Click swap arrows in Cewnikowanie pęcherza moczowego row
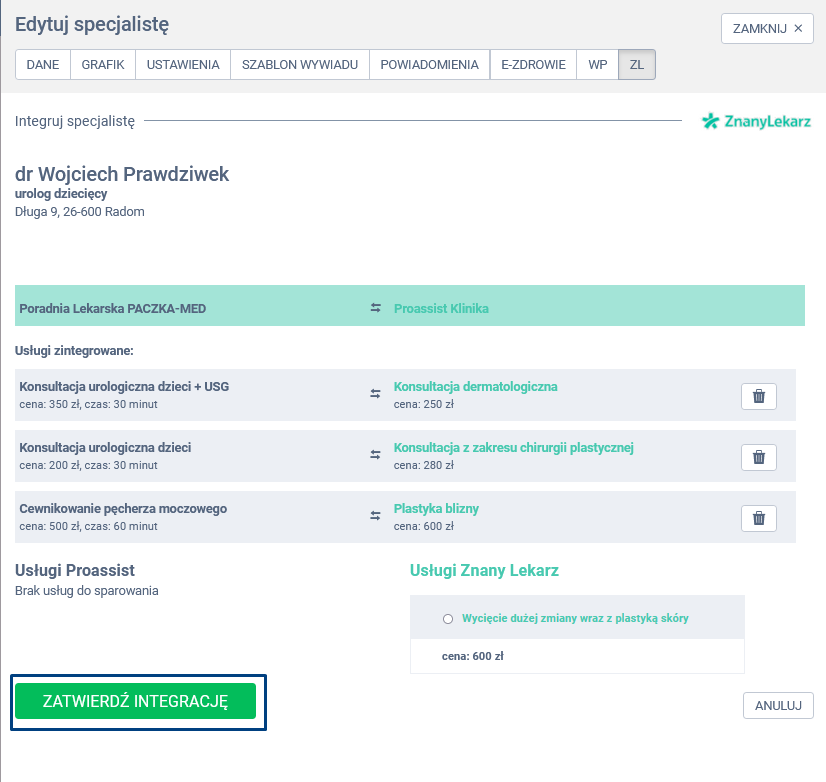Viewport: 826px width, 782px height. tap(376, 516)
